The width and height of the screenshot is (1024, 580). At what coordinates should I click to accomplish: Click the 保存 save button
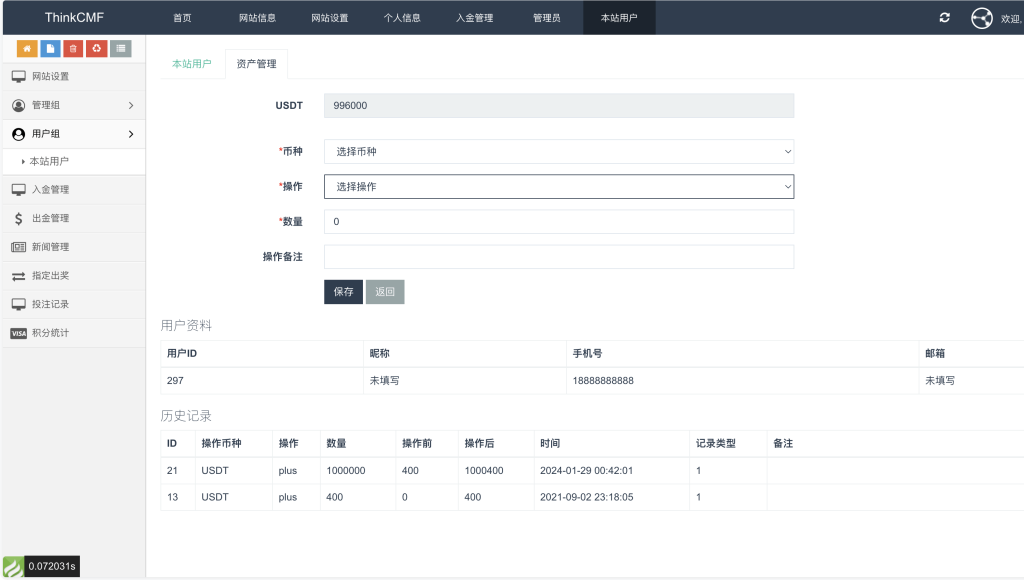click(343, 291)
